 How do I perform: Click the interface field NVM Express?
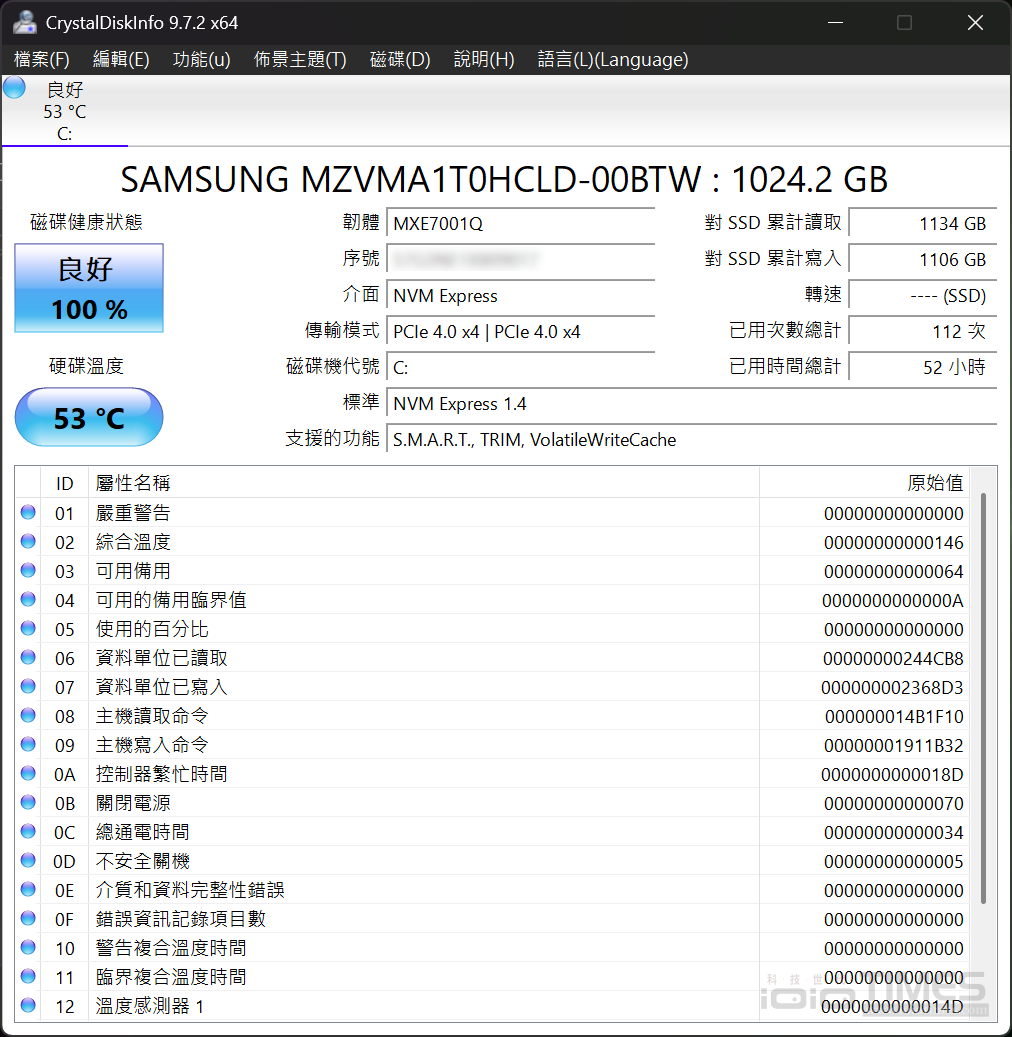pos(521,296)
